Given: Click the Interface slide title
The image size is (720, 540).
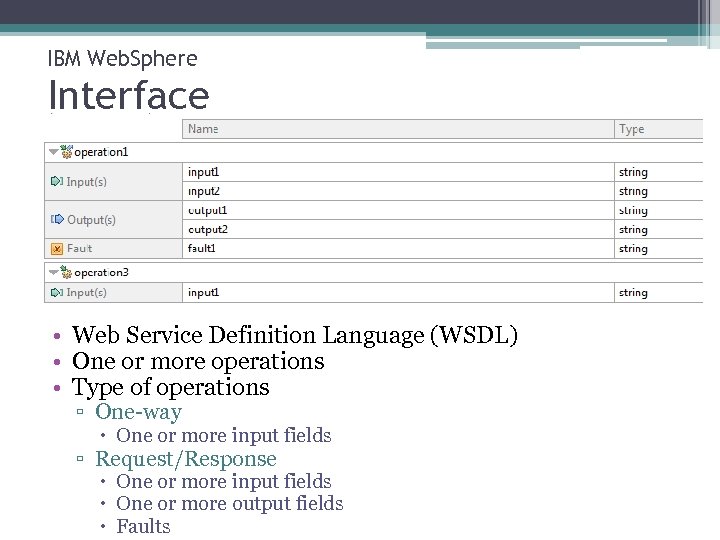Looking at the screenshot, I should [x=129, y=95].
